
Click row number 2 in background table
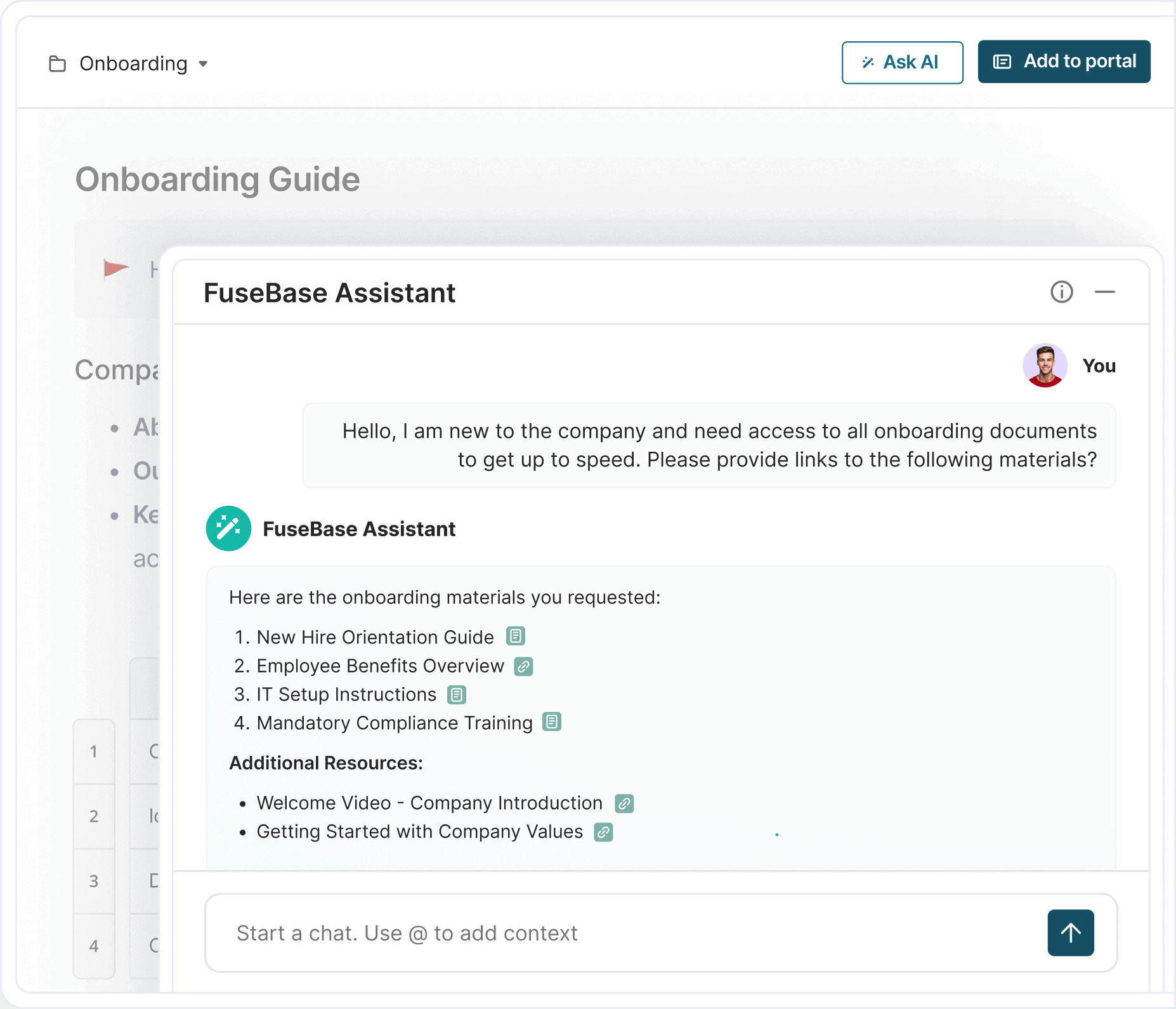pos(94,816)
